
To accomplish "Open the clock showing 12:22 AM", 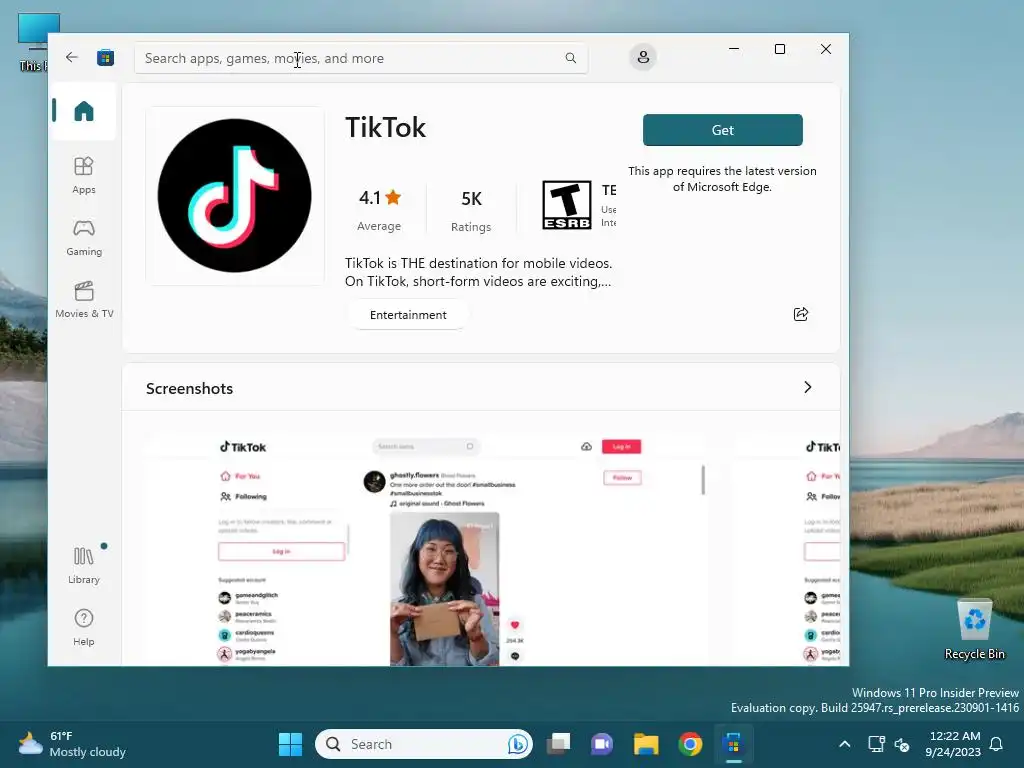I will (x=953, y=744).
